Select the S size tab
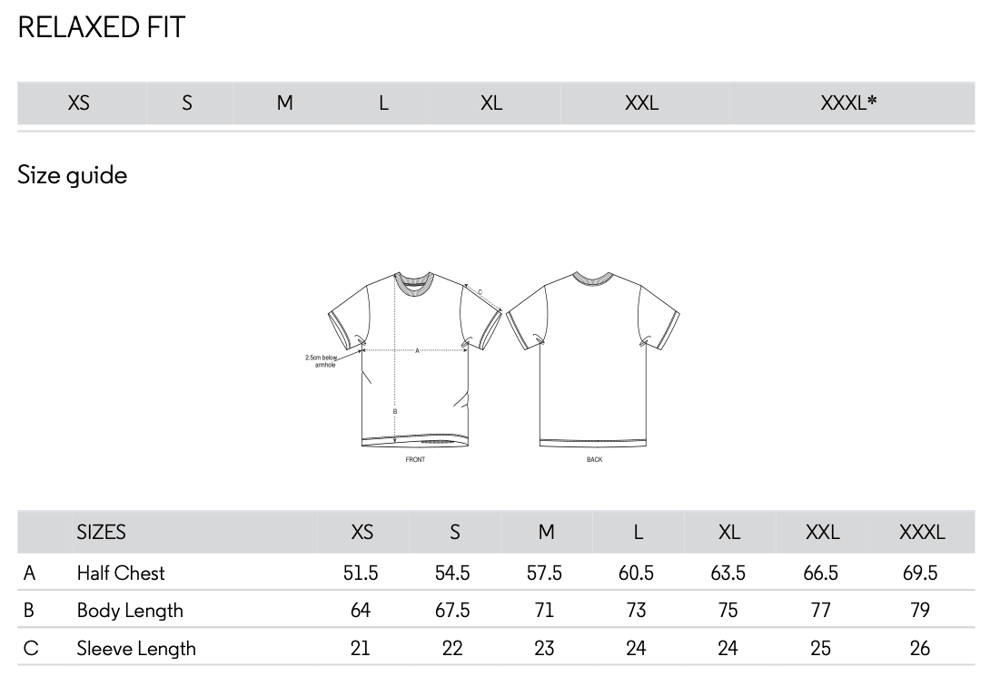The width and height of the screenshot is (1000, 686). coord(187,103)
